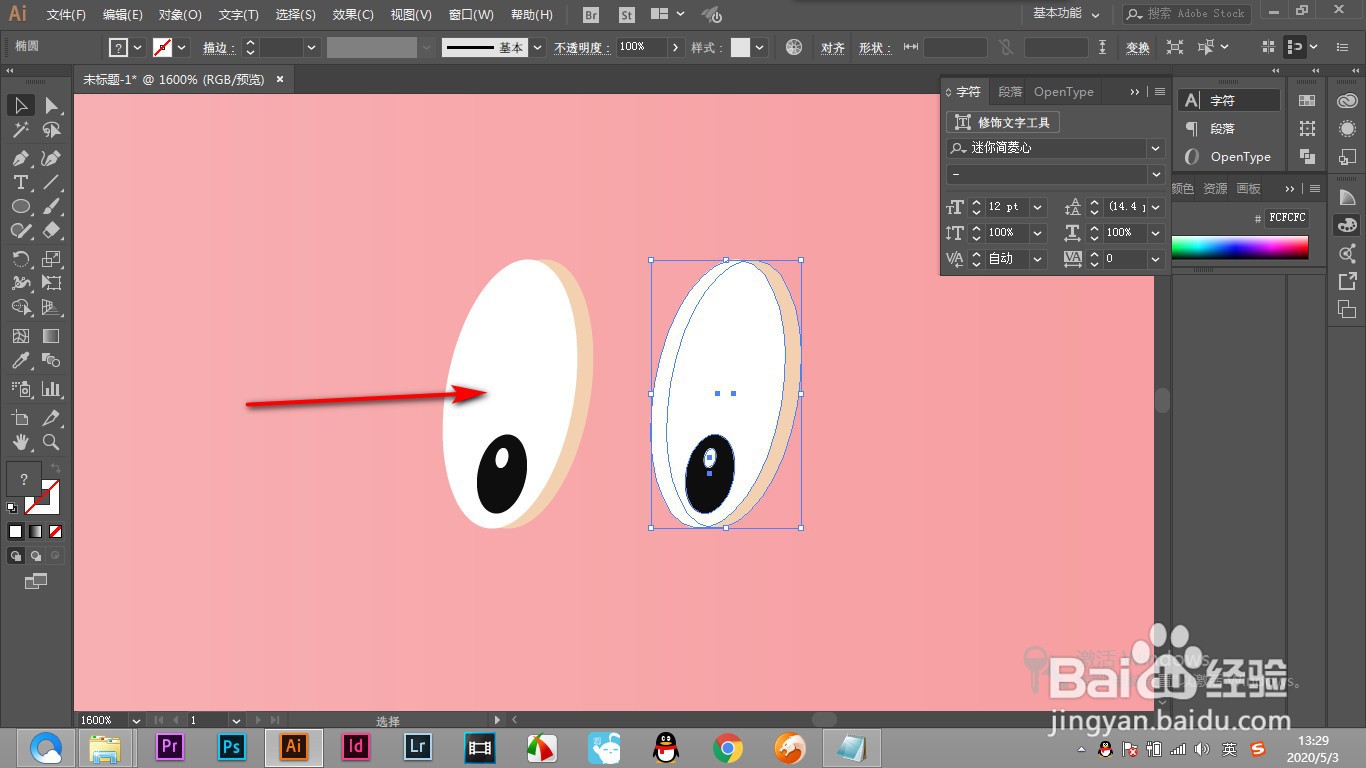Select the Perspective Grid tool
Image resolution: width=1366 pixels, height=768 pixels.
pyautogui.click(x=51, y=307)
